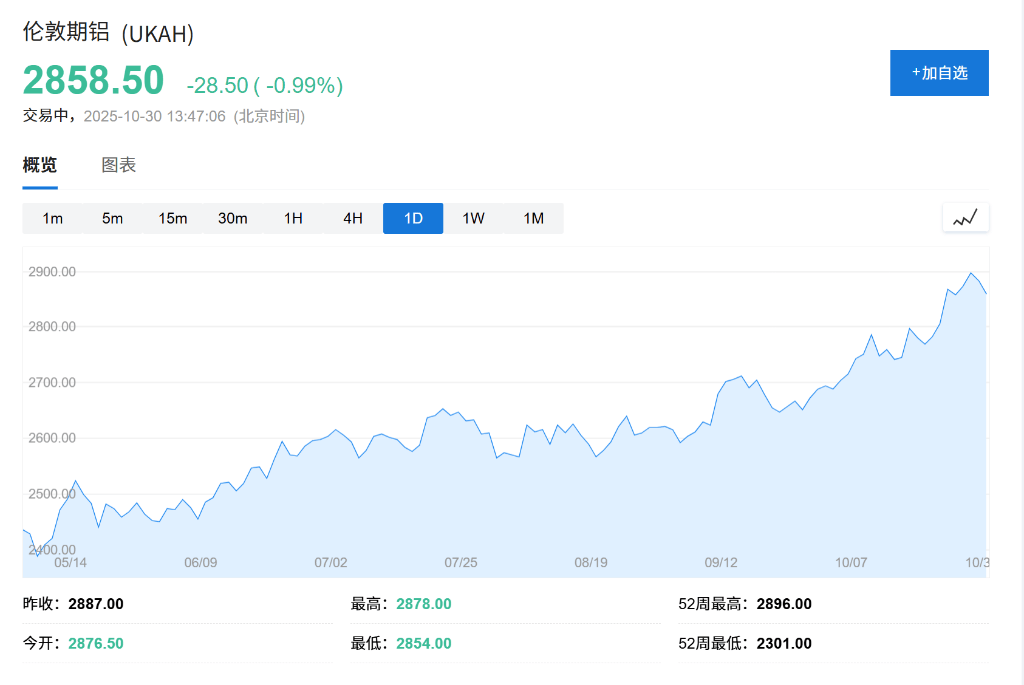Click the 52周最高 value 2896.00
Image resolution: width=1024 pixels, height=685 pixels.
click(784, 604)
